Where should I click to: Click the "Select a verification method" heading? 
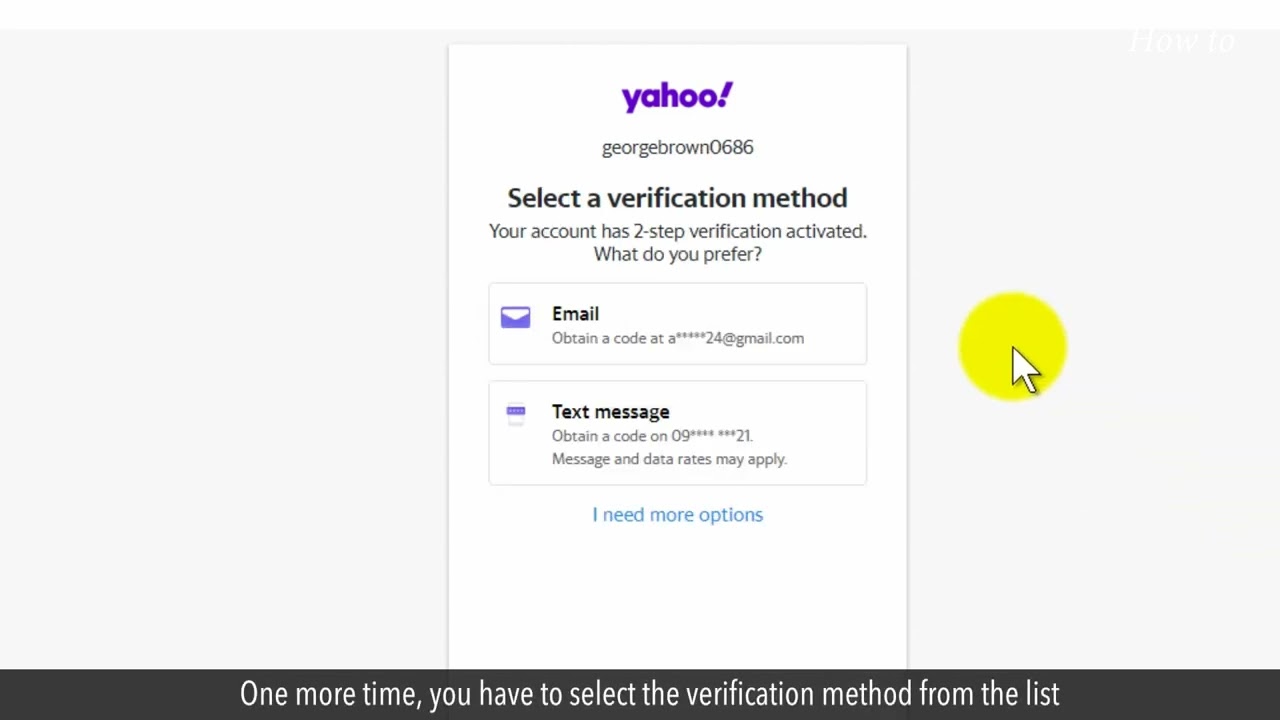click(x=677, y=198)
